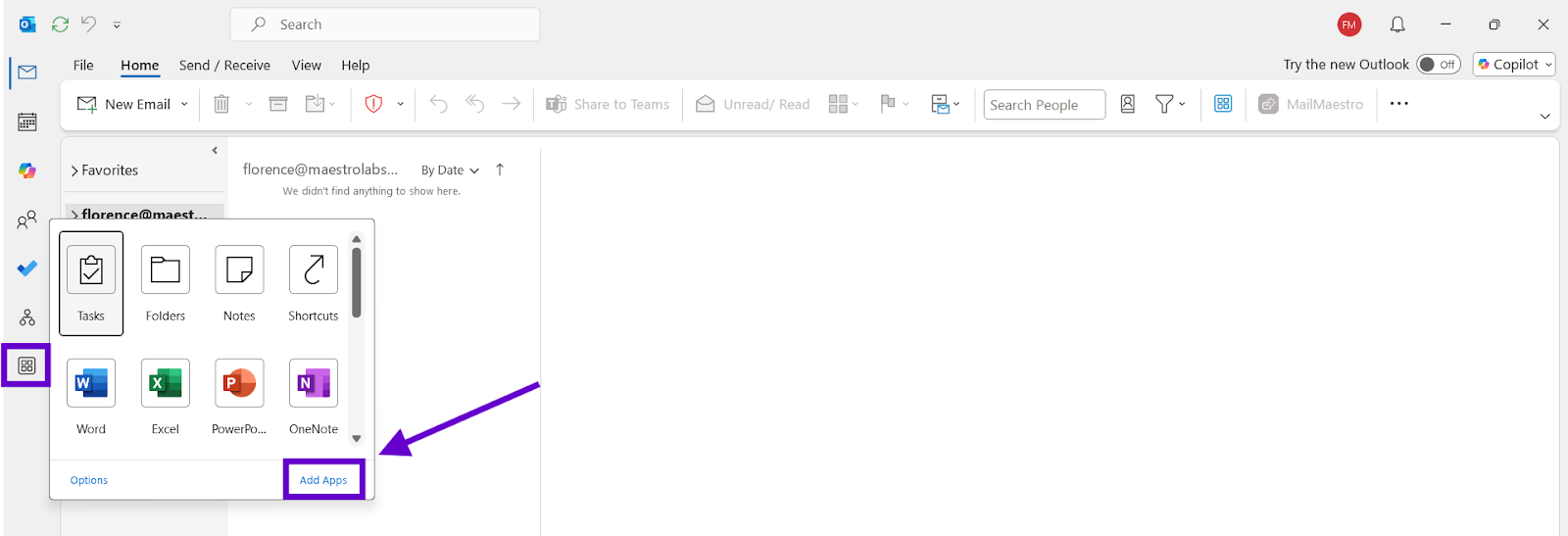Open the Filter Email funnel dropdown
Viewport: 1568px width, 536px height.
pyautogui.click(x=1170, y=104)
